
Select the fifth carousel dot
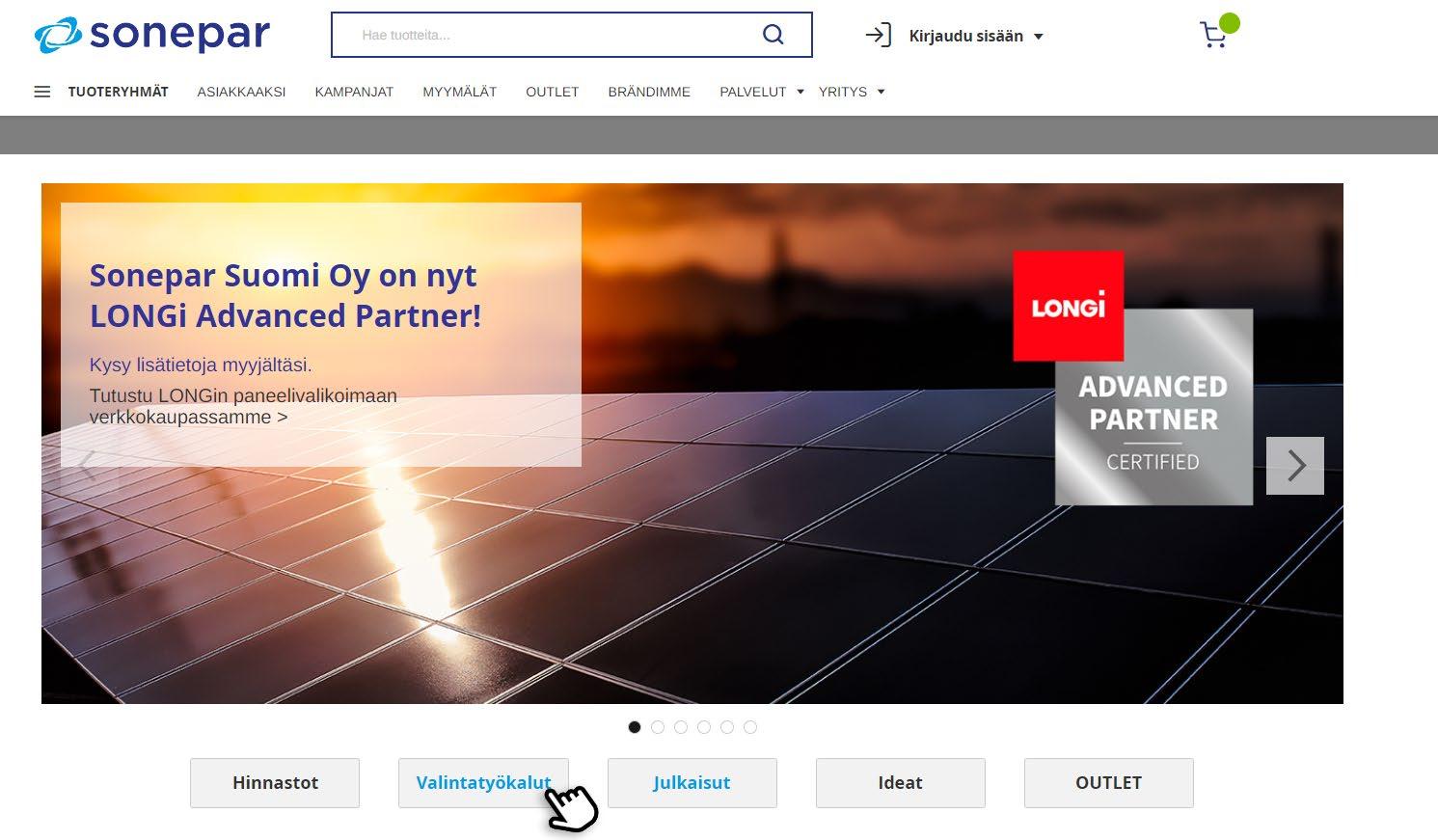pyautogui.click(x=727, y=727)
